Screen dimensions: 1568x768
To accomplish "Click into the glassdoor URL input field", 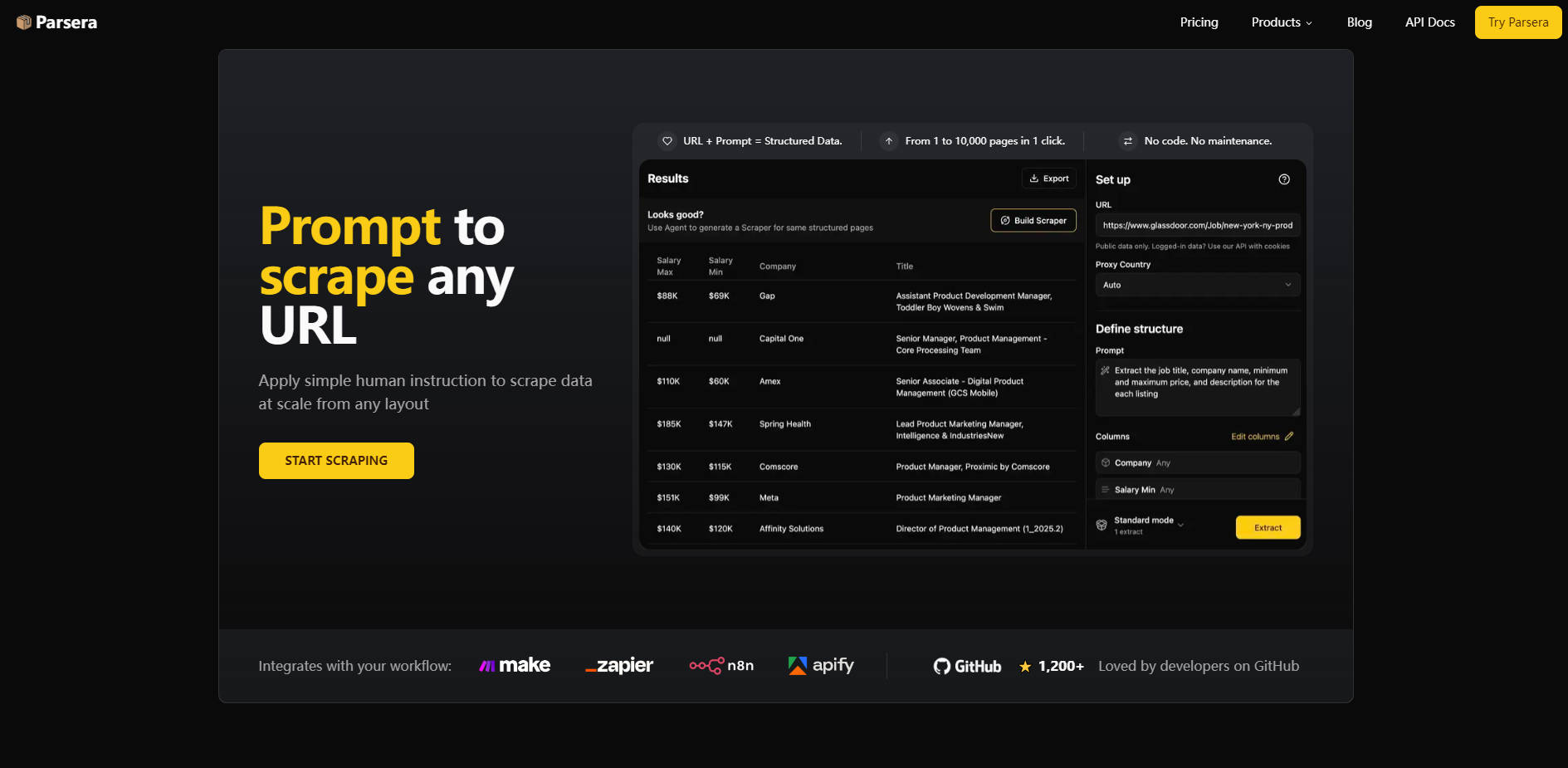I will pos(1197,225).
